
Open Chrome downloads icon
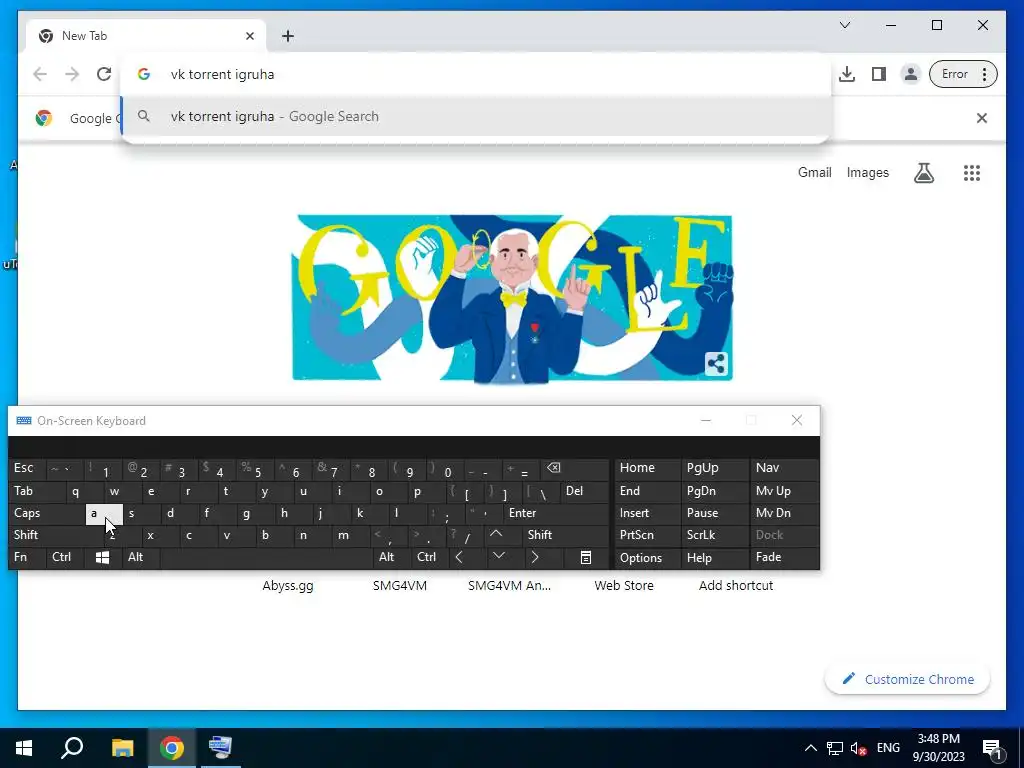[x=847, y=74]
